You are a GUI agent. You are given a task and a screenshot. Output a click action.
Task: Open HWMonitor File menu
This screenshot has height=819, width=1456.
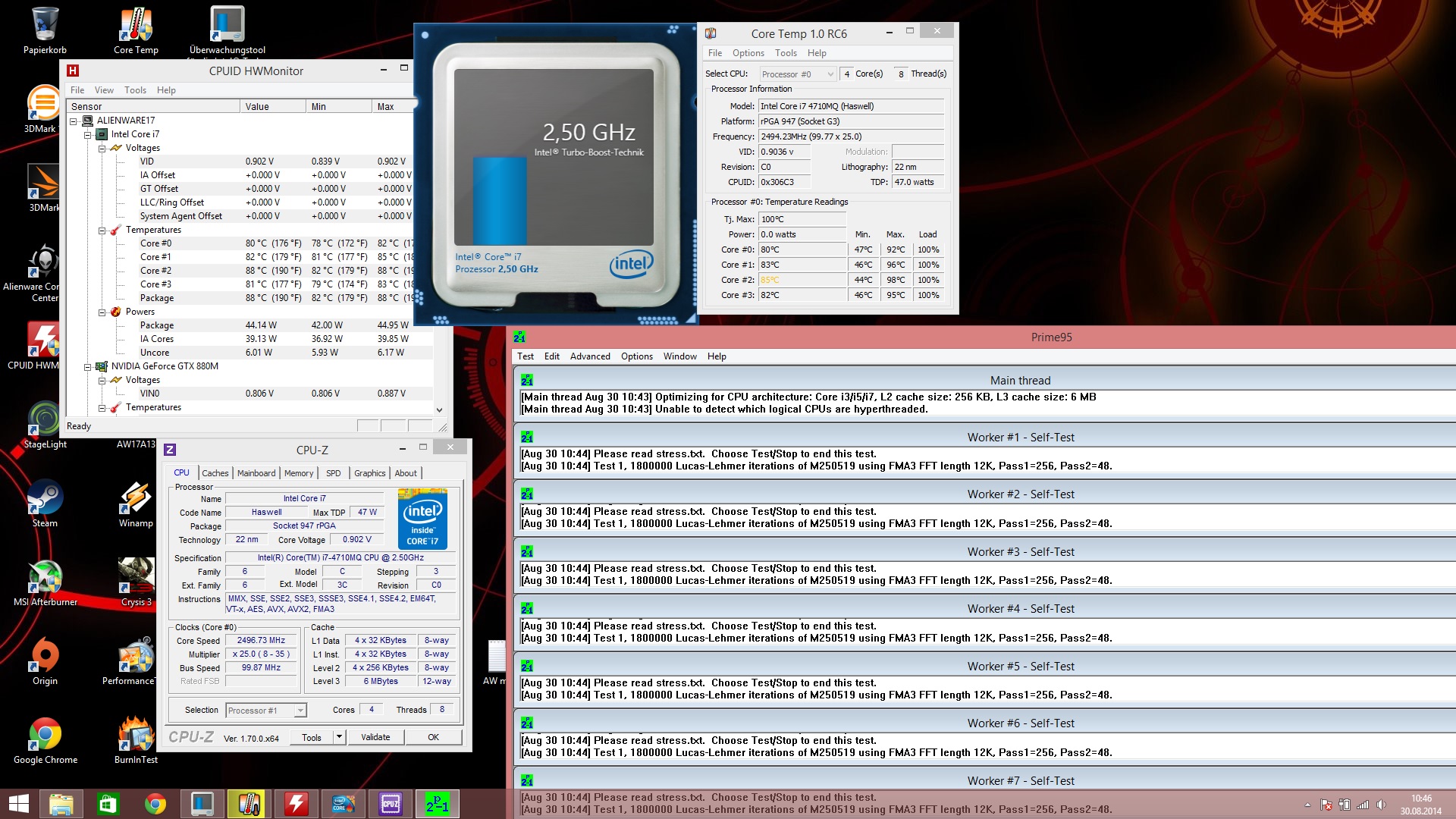(x=77, y=89)
